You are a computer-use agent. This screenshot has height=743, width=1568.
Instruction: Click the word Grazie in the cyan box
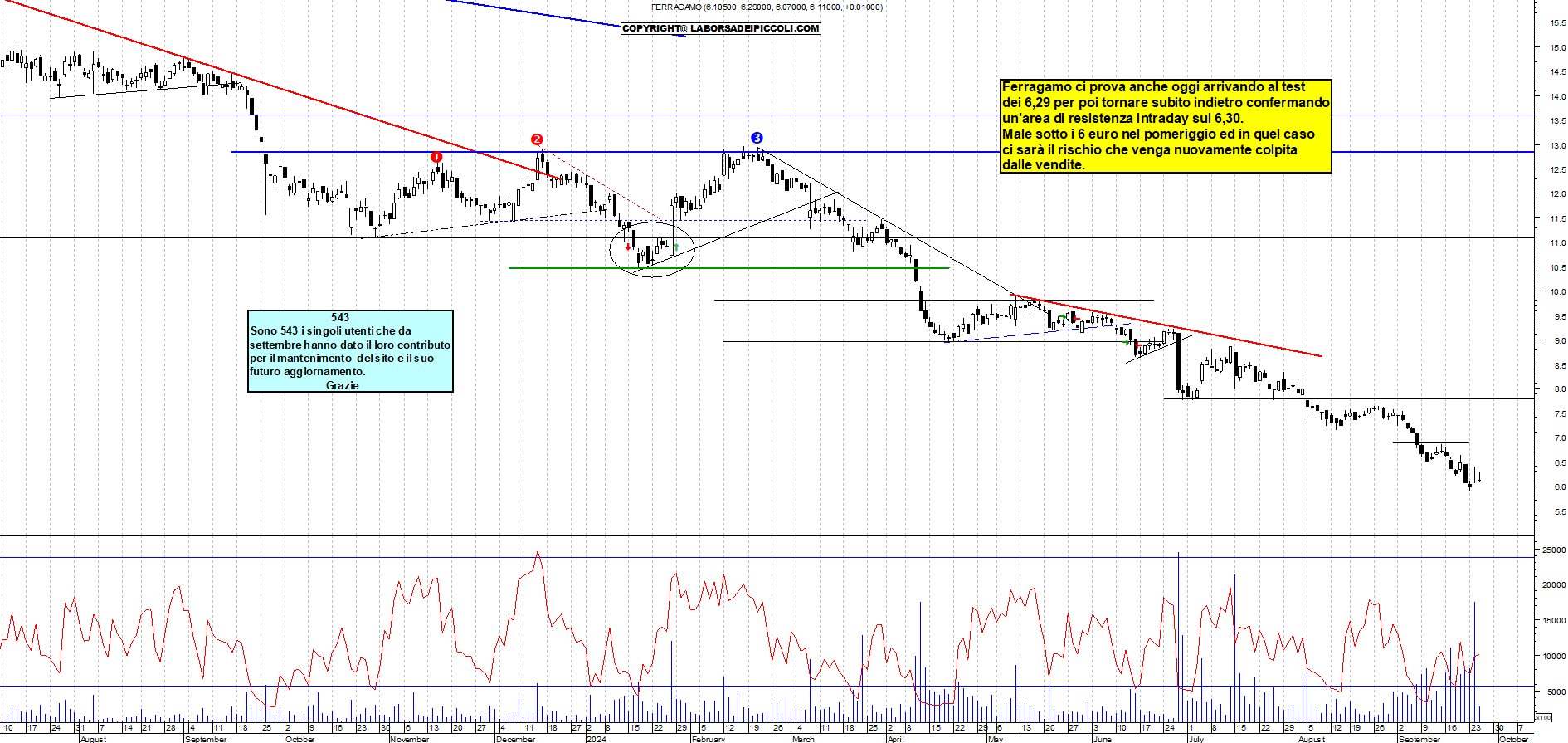[x=342, y=385]
